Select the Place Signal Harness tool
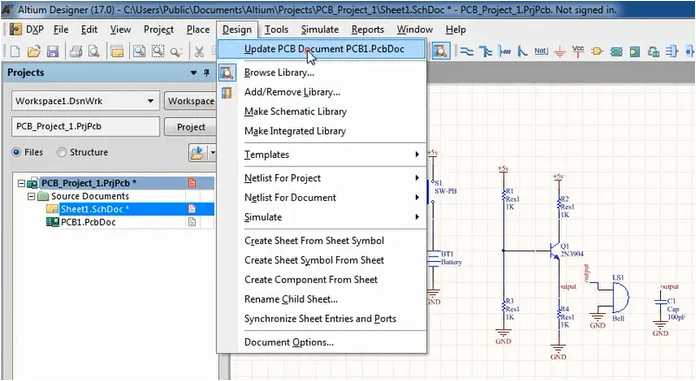 click(x=504, y=52)
